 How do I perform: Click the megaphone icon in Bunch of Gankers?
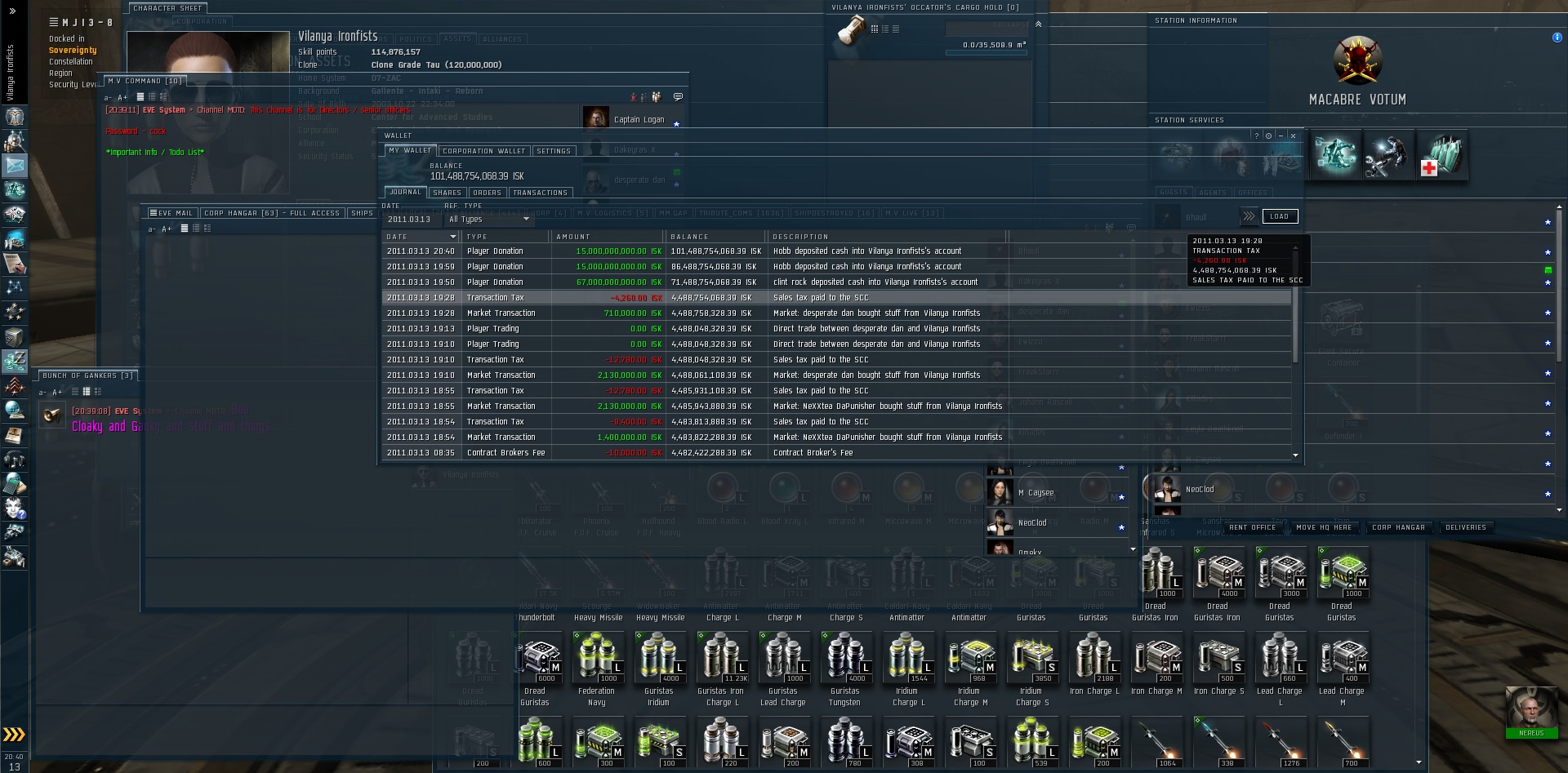coord(53,415)
